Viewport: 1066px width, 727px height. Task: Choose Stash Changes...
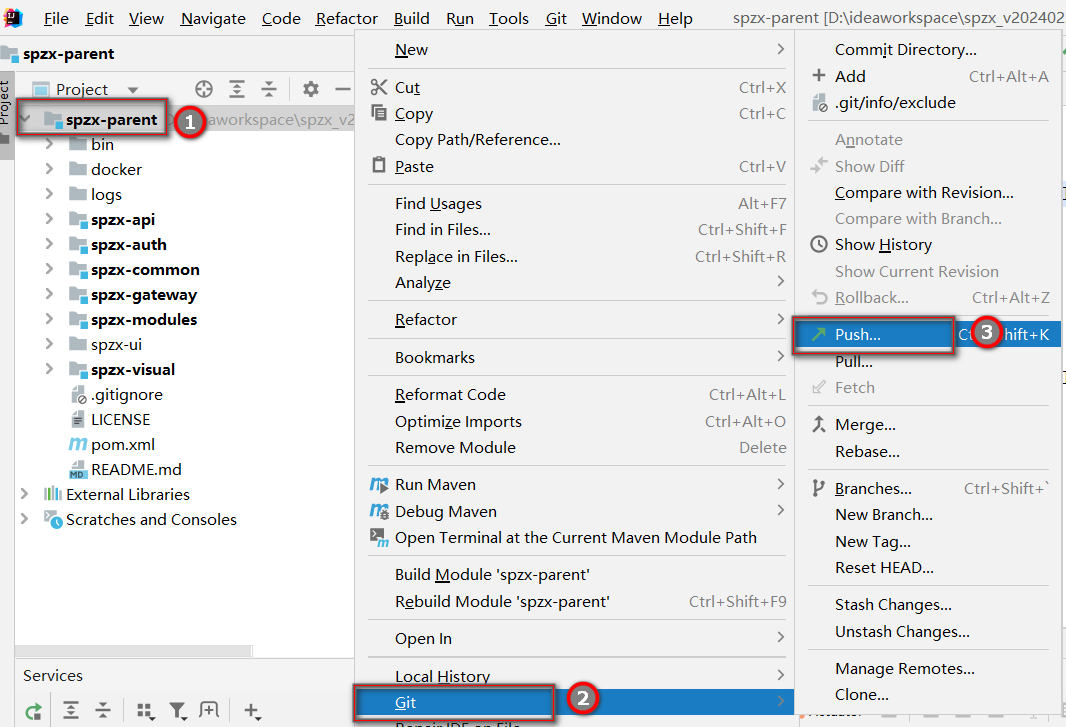click(x=893, y=605)
